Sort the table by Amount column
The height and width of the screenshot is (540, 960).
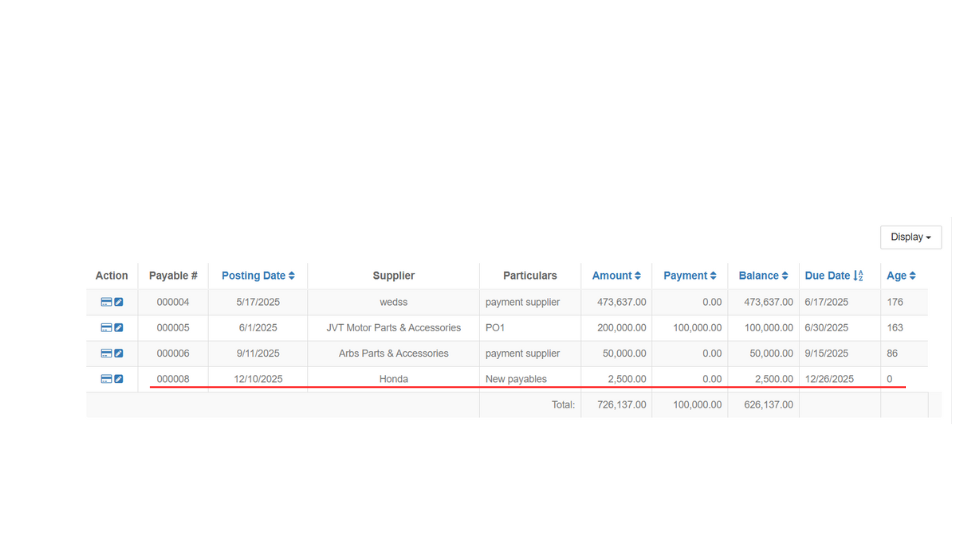tap(616, 276)
